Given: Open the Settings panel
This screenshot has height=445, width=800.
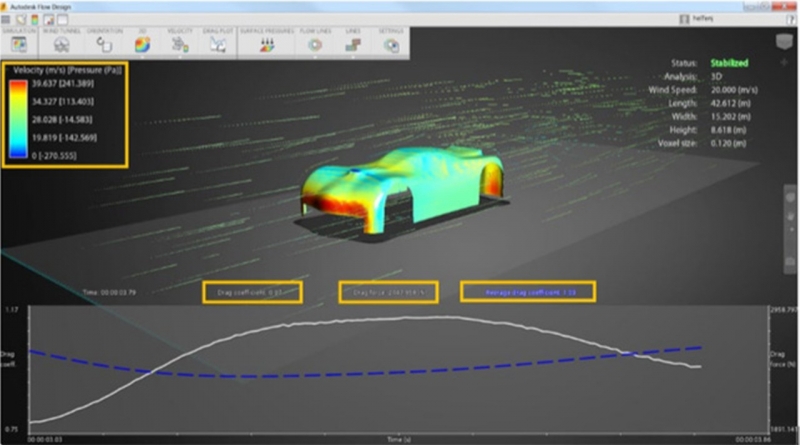Looking at the screenshot, I should click(x=392, y=44).
